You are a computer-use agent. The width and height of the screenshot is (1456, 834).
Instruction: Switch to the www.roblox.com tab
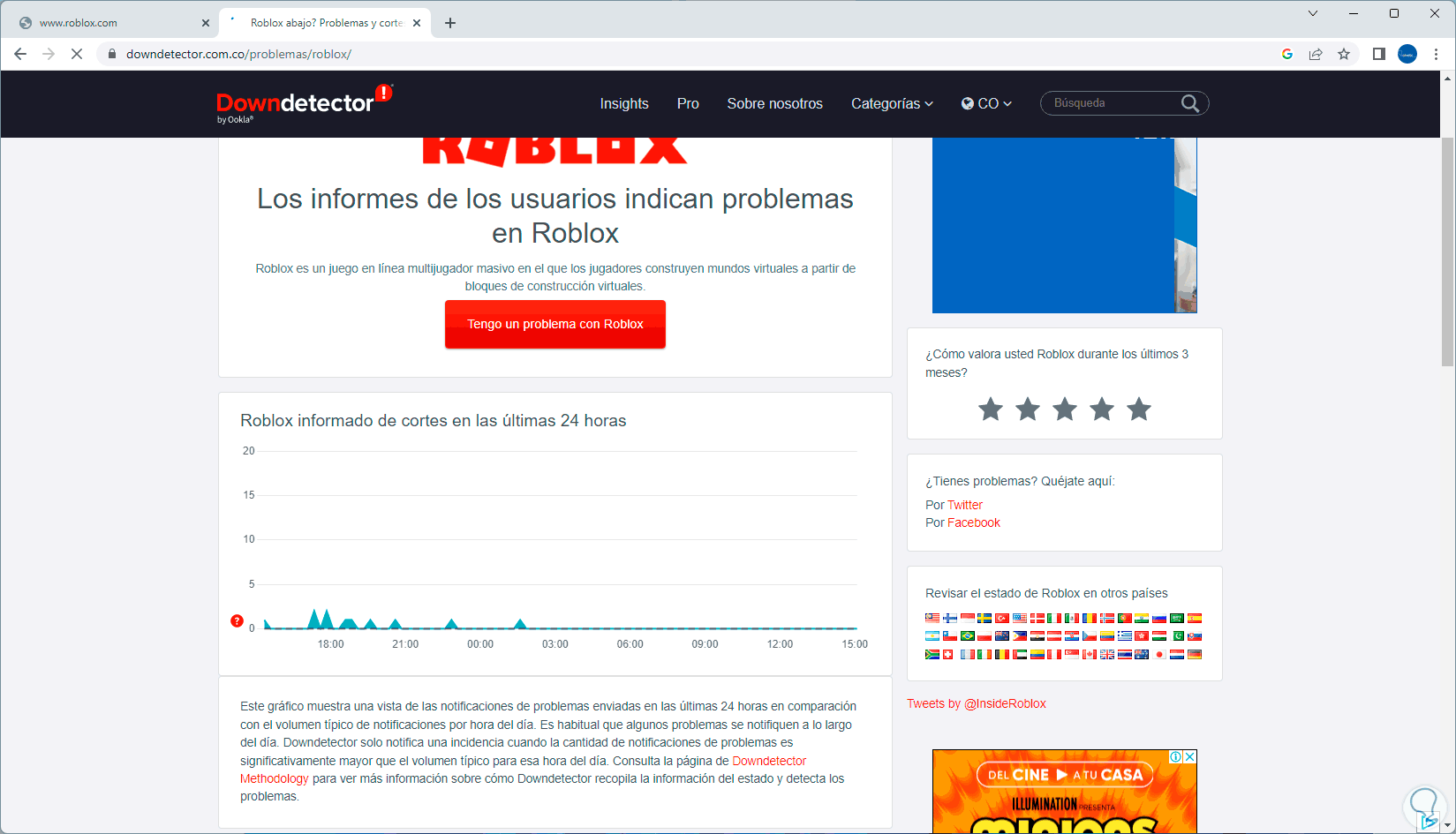click(110, 23)
